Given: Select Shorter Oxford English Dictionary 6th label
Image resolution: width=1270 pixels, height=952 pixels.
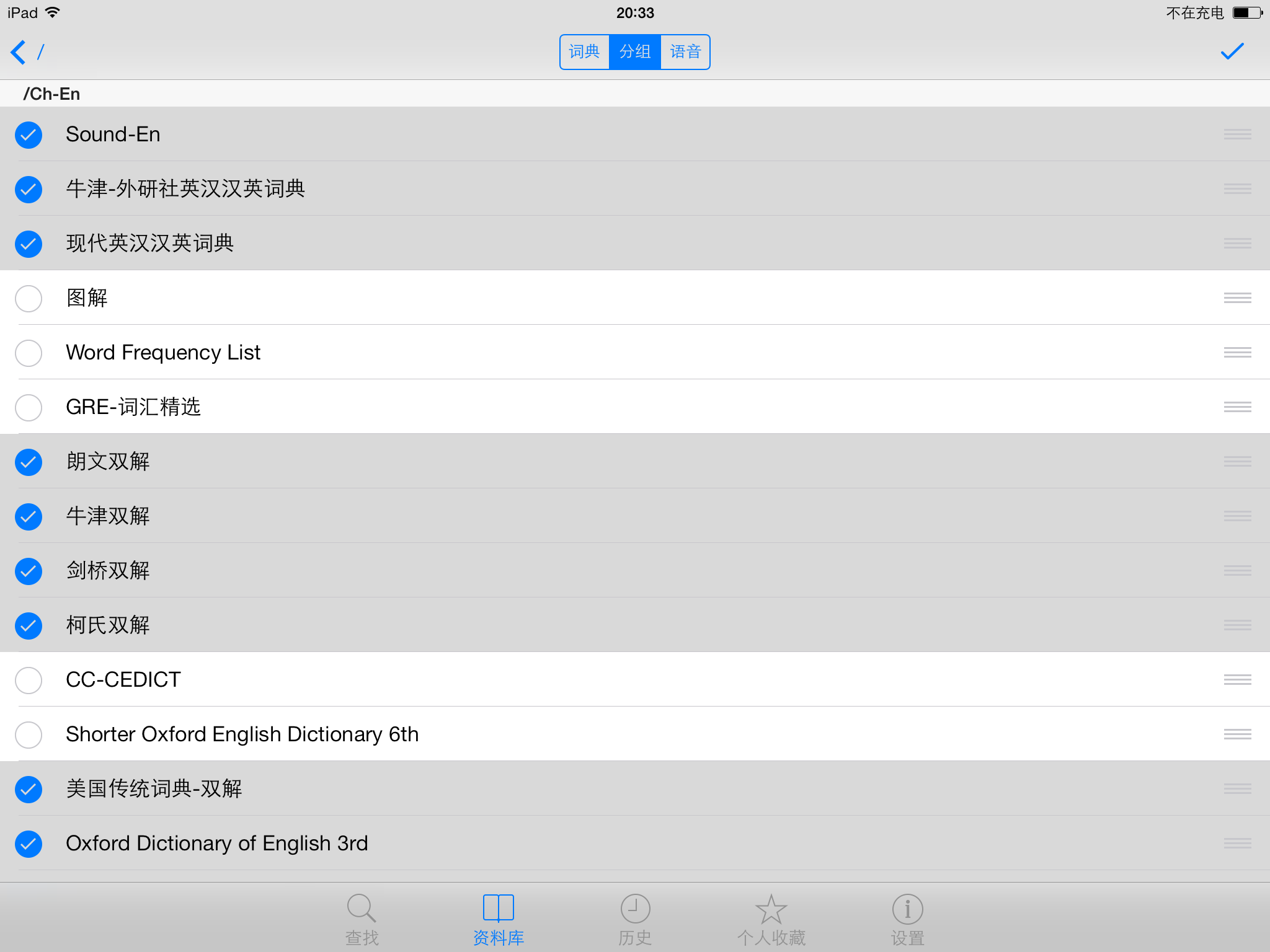Looking at the screenshot, I should [242, 734].
